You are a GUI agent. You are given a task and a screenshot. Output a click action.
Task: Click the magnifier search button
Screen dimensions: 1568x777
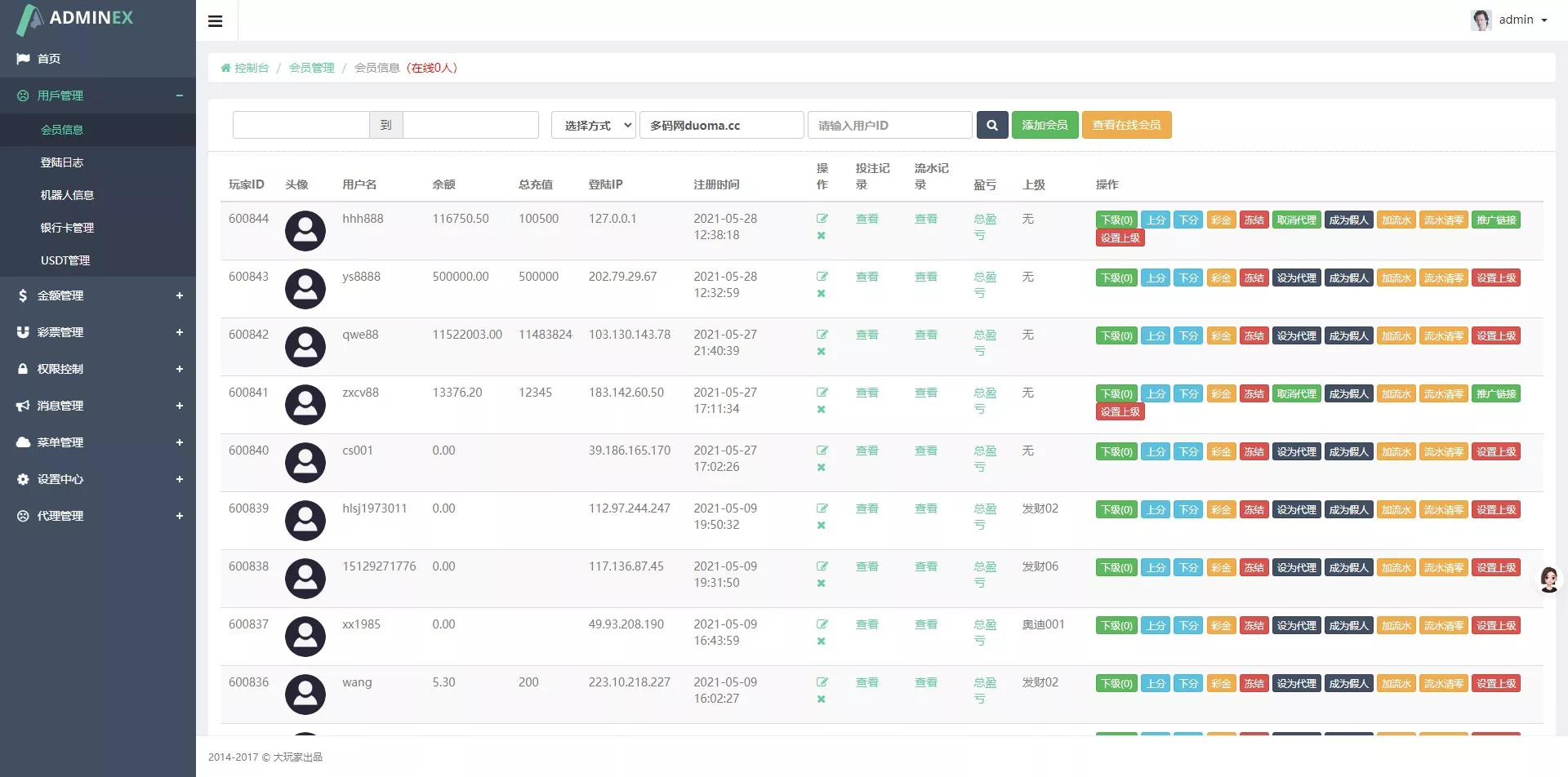click(x=991, y=125)
